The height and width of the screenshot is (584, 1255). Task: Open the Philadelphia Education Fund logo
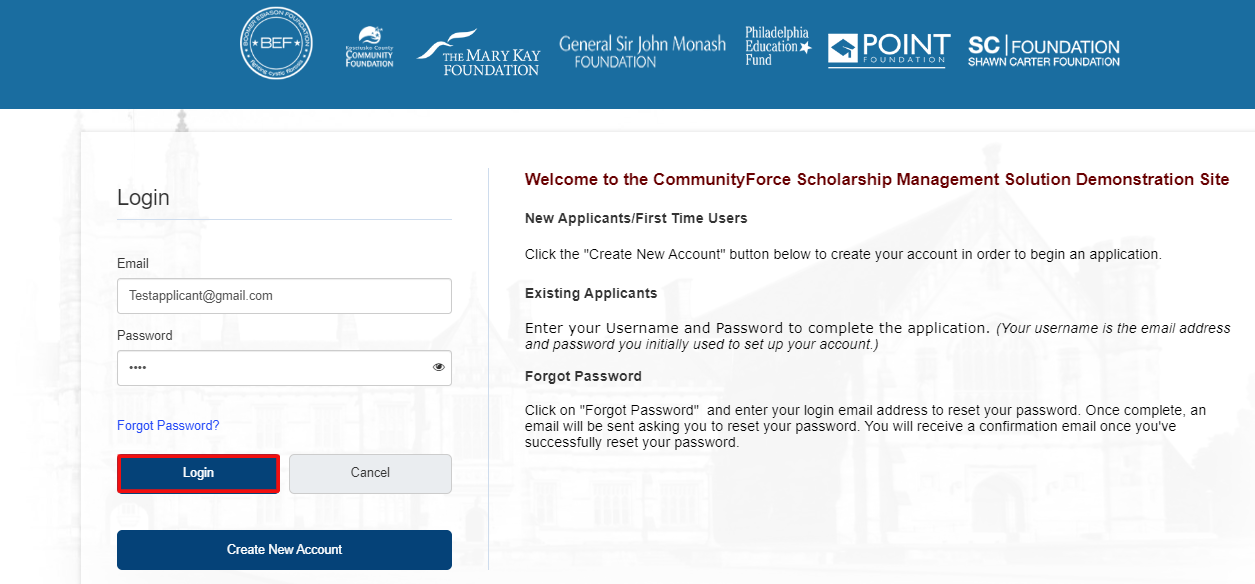coord(777,46)
